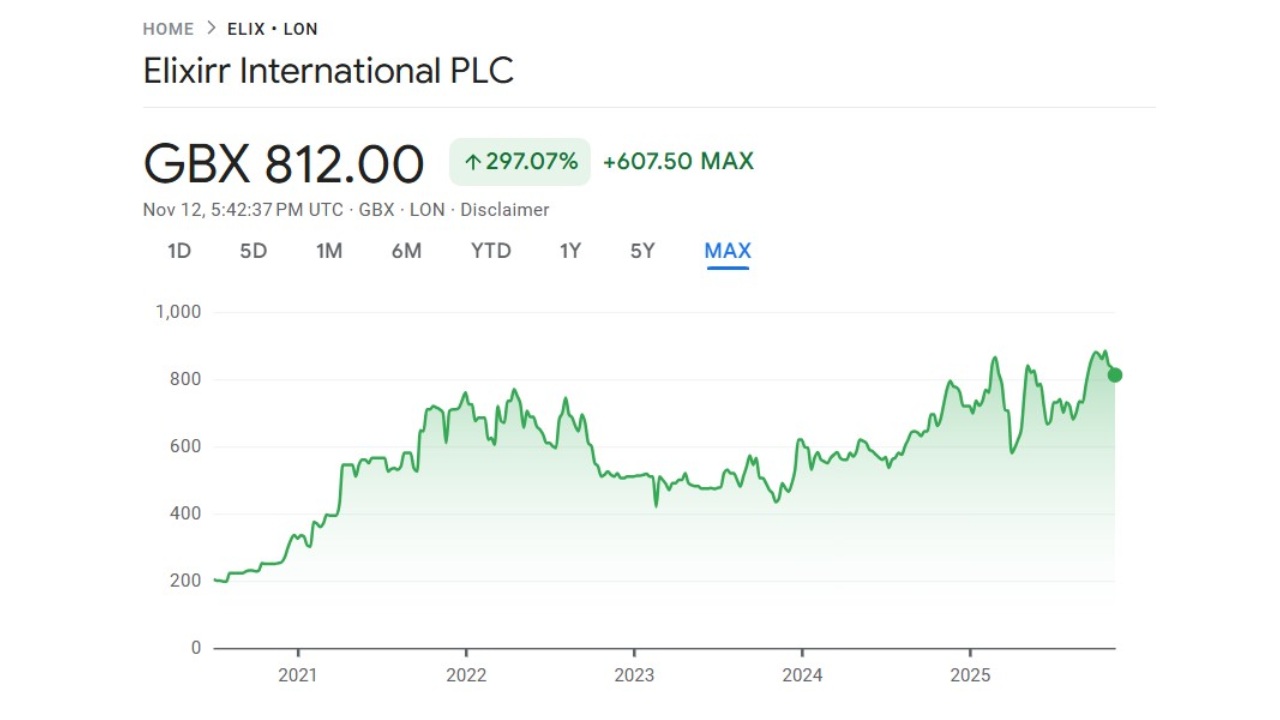Image resolution: width=1280 pixels, height=720 pixels.
Task: Click the 2023 axis label on chart
Action: pyautogui.click(x=637, y=676)
